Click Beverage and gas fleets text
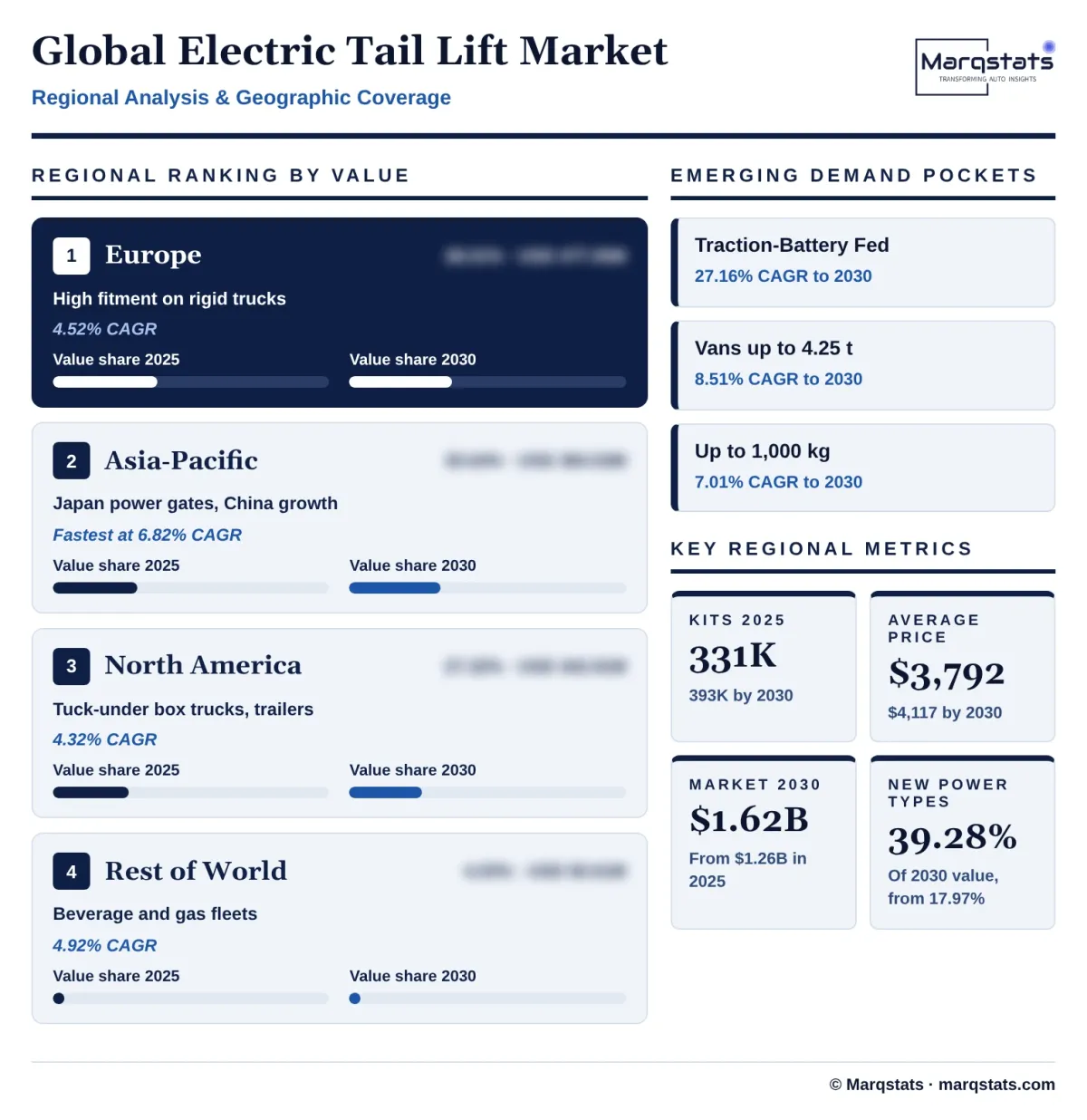Image resolution: width=1087 pixels, height=1120 pixels. pos(155,914)
